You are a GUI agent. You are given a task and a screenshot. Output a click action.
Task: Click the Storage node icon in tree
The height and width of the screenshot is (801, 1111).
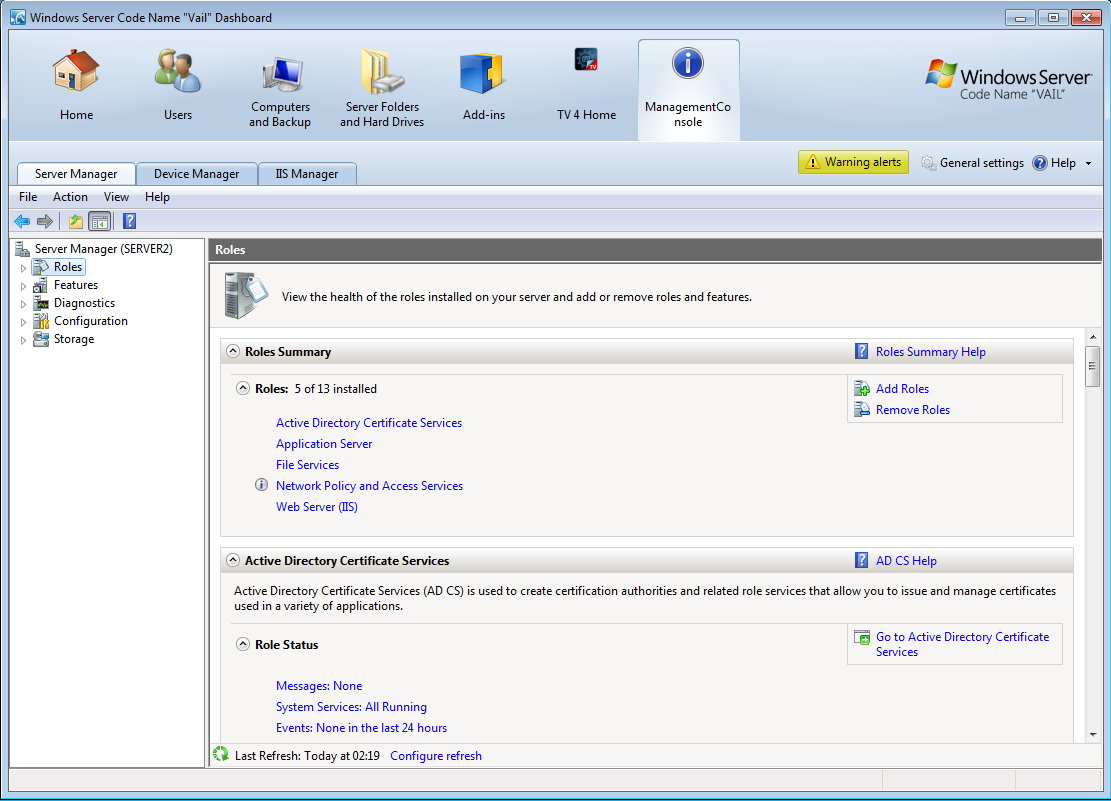(41, 340)
